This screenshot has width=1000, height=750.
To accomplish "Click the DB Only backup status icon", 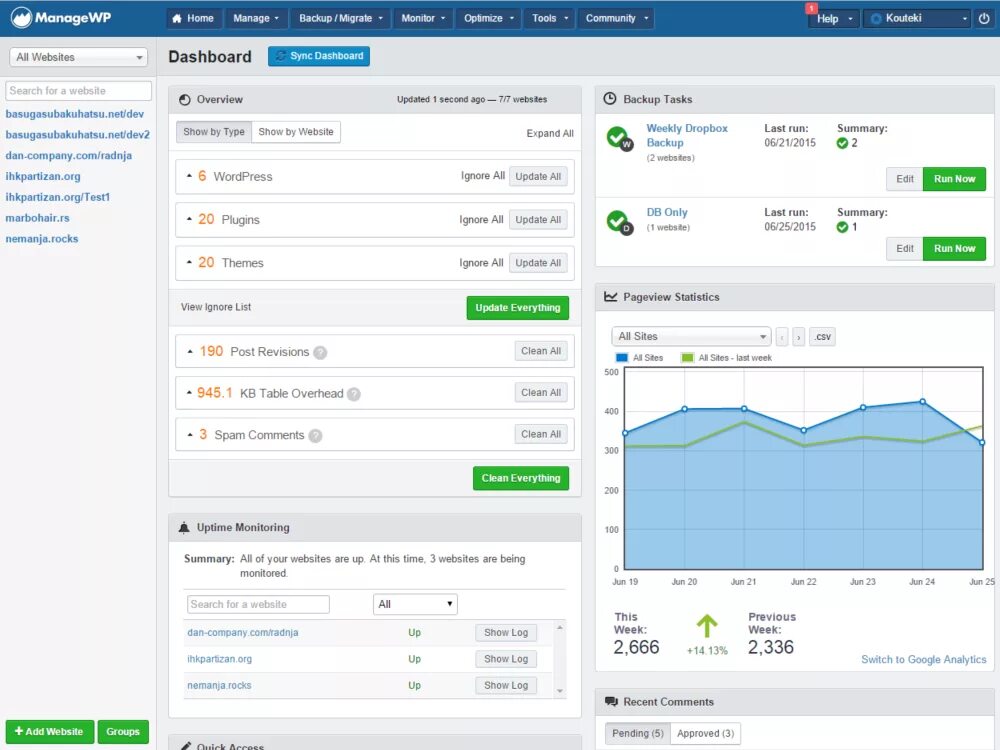I will click(619, 222).
